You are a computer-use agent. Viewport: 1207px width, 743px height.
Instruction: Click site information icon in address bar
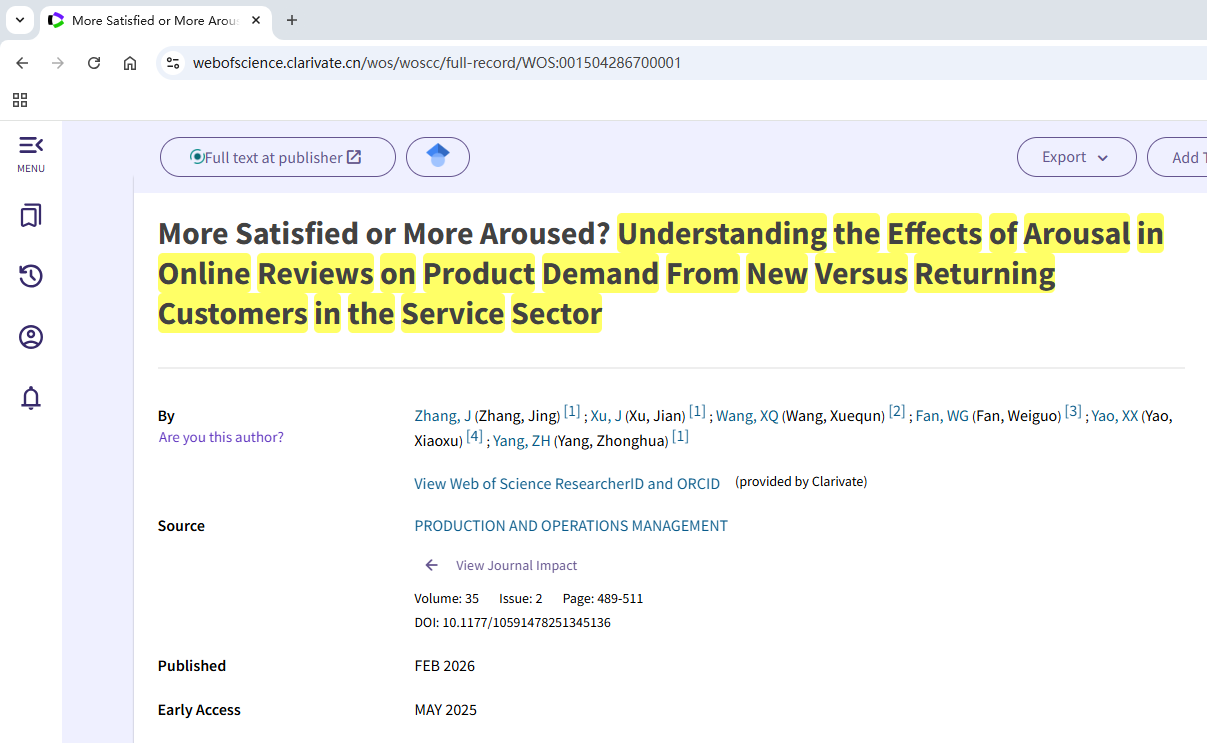pyautogui.click(x=173, y=63)
